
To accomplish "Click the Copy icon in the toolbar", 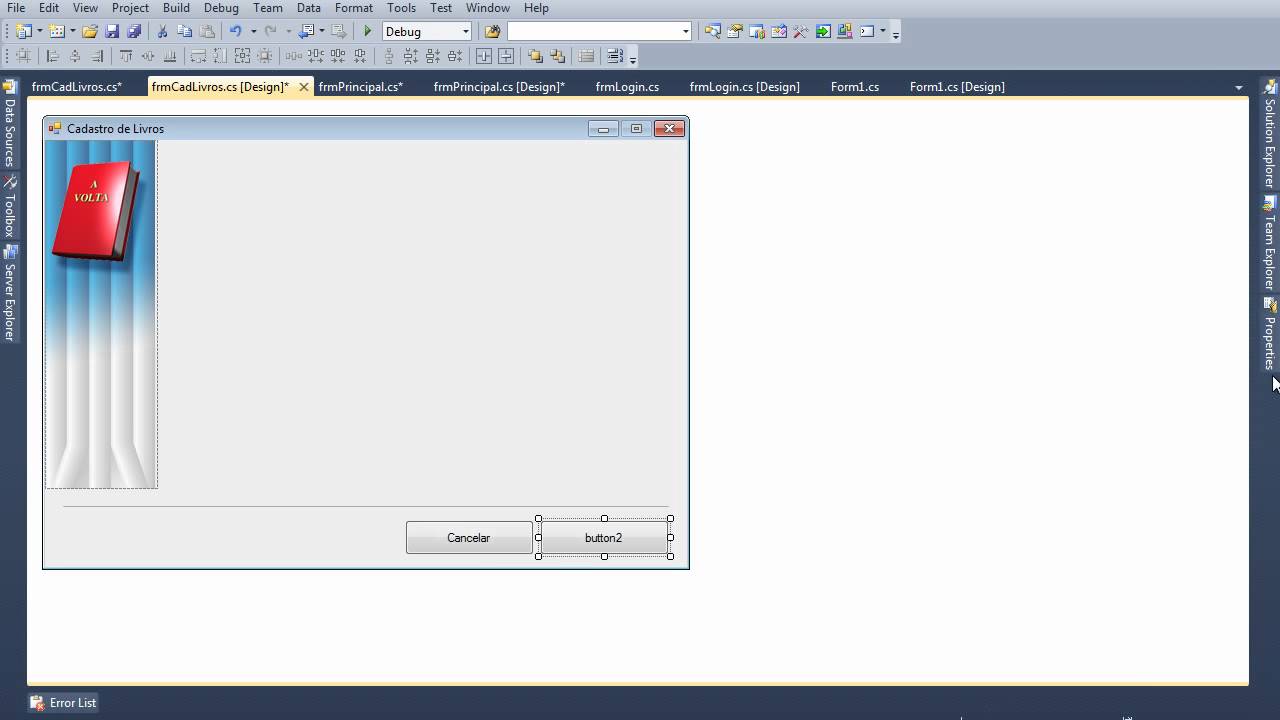I will [x=184, y=31].
